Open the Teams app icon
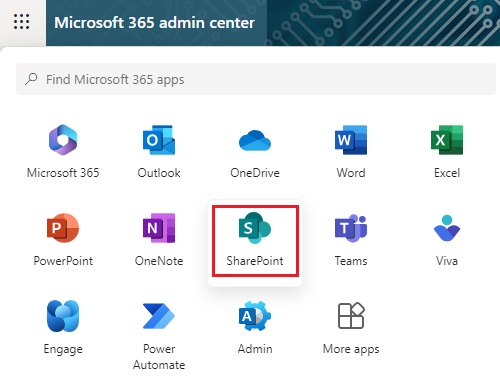The image size is (500, 390). click(351, 228)
